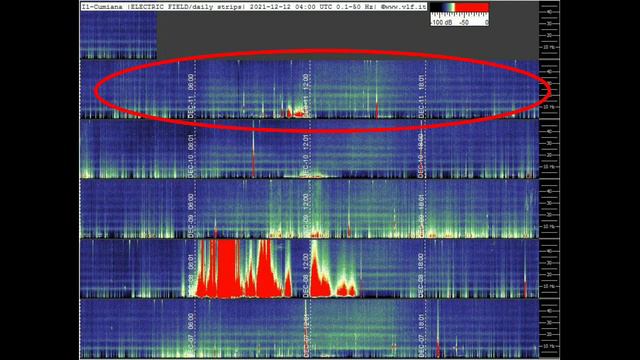Click the dB color scale legend bar
The height and width of the screenshot is (360, 640).
pyautogui.click(x=459, y=7)
